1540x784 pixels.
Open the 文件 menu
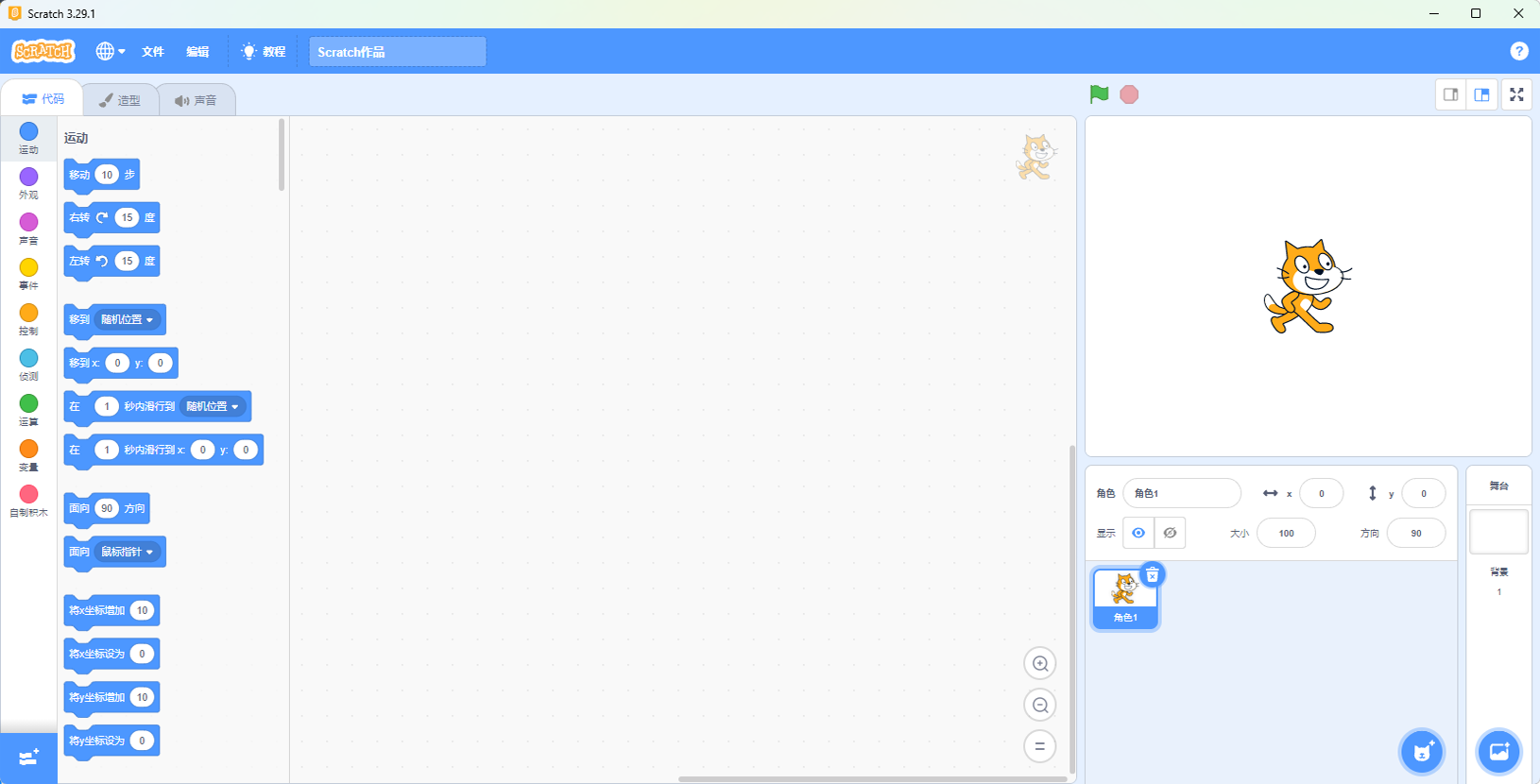pos(152,52)
